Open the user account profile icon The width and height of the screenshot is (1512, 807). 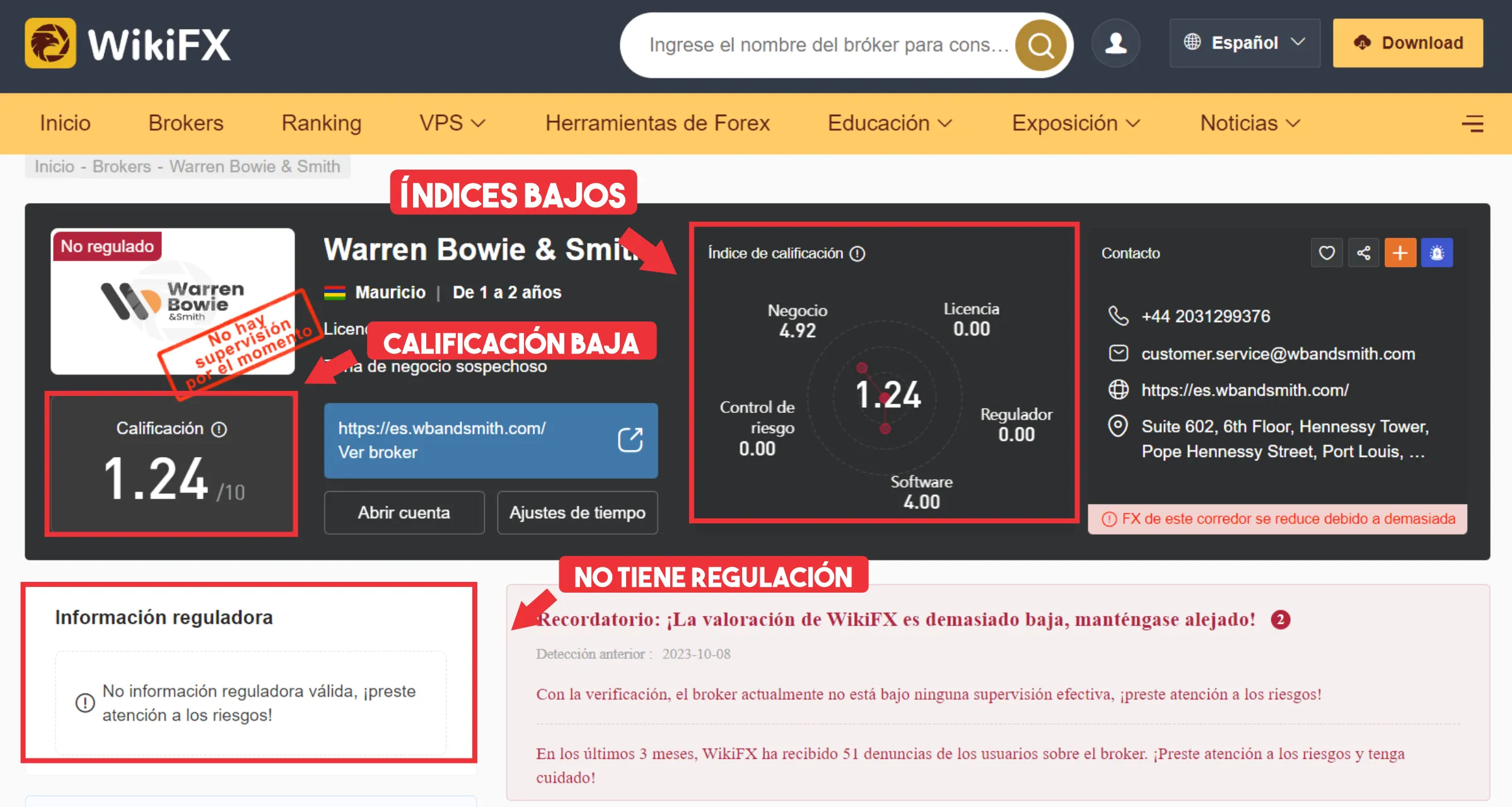[1116, 44]
